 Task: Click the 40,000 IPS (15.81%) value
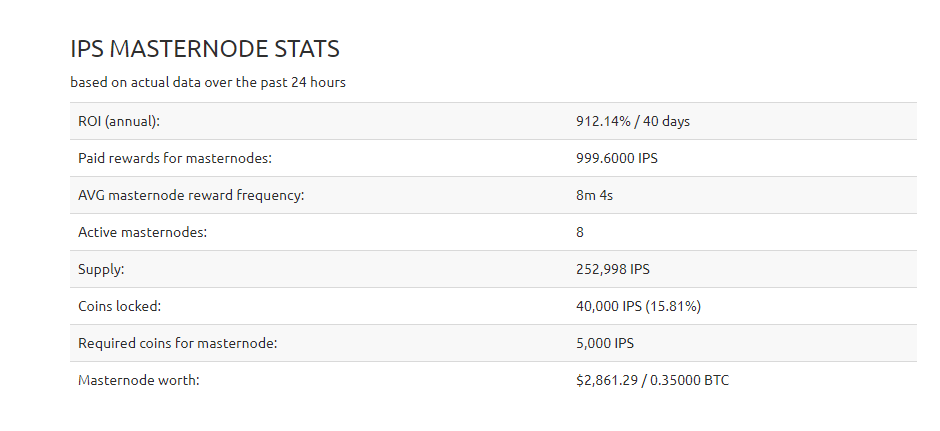pyautogui.click(x=638, y=306)
